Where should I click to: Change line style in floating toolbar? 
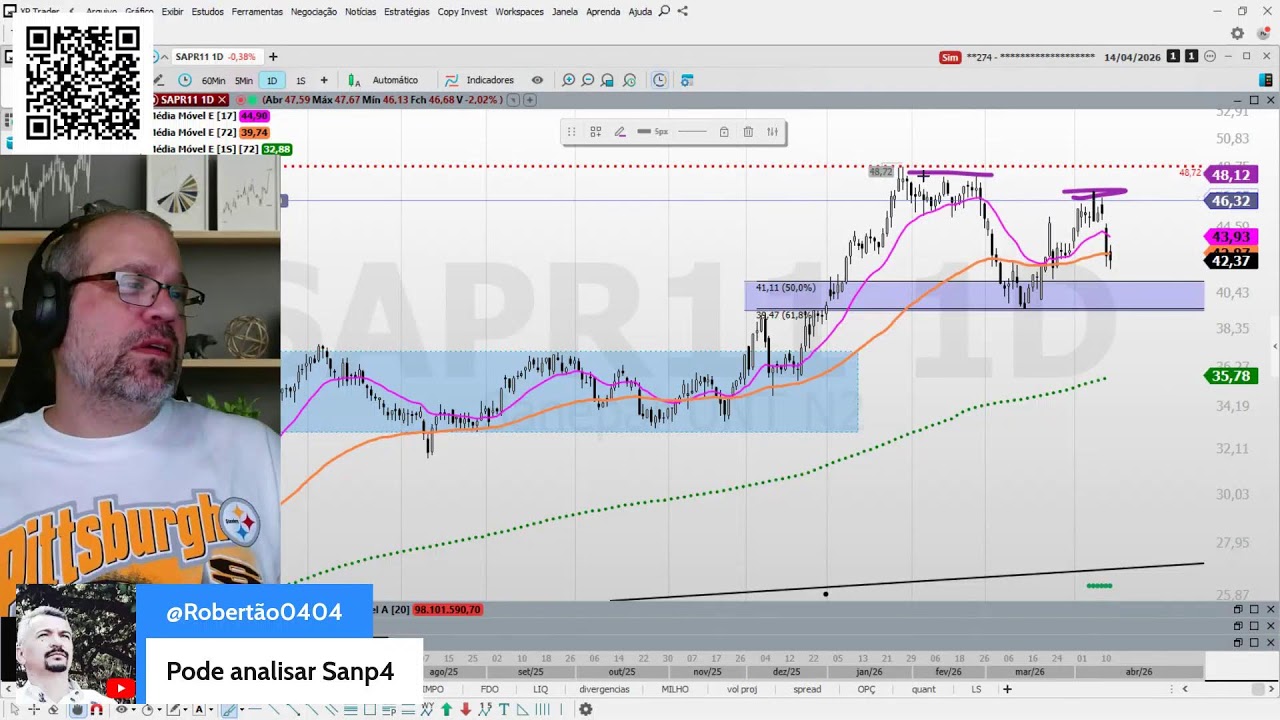pos(692,132)
